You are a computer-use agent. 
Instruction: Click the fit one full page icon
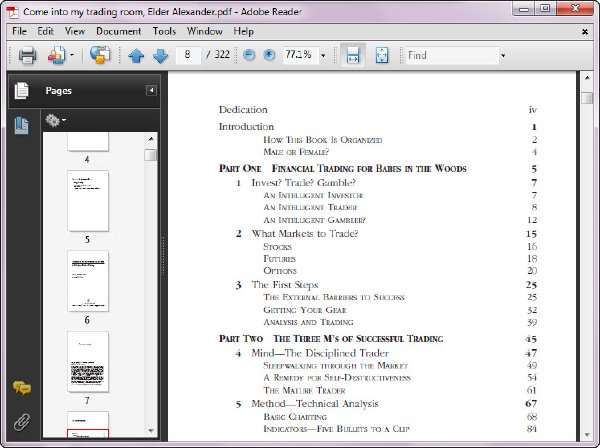(382, 55)
